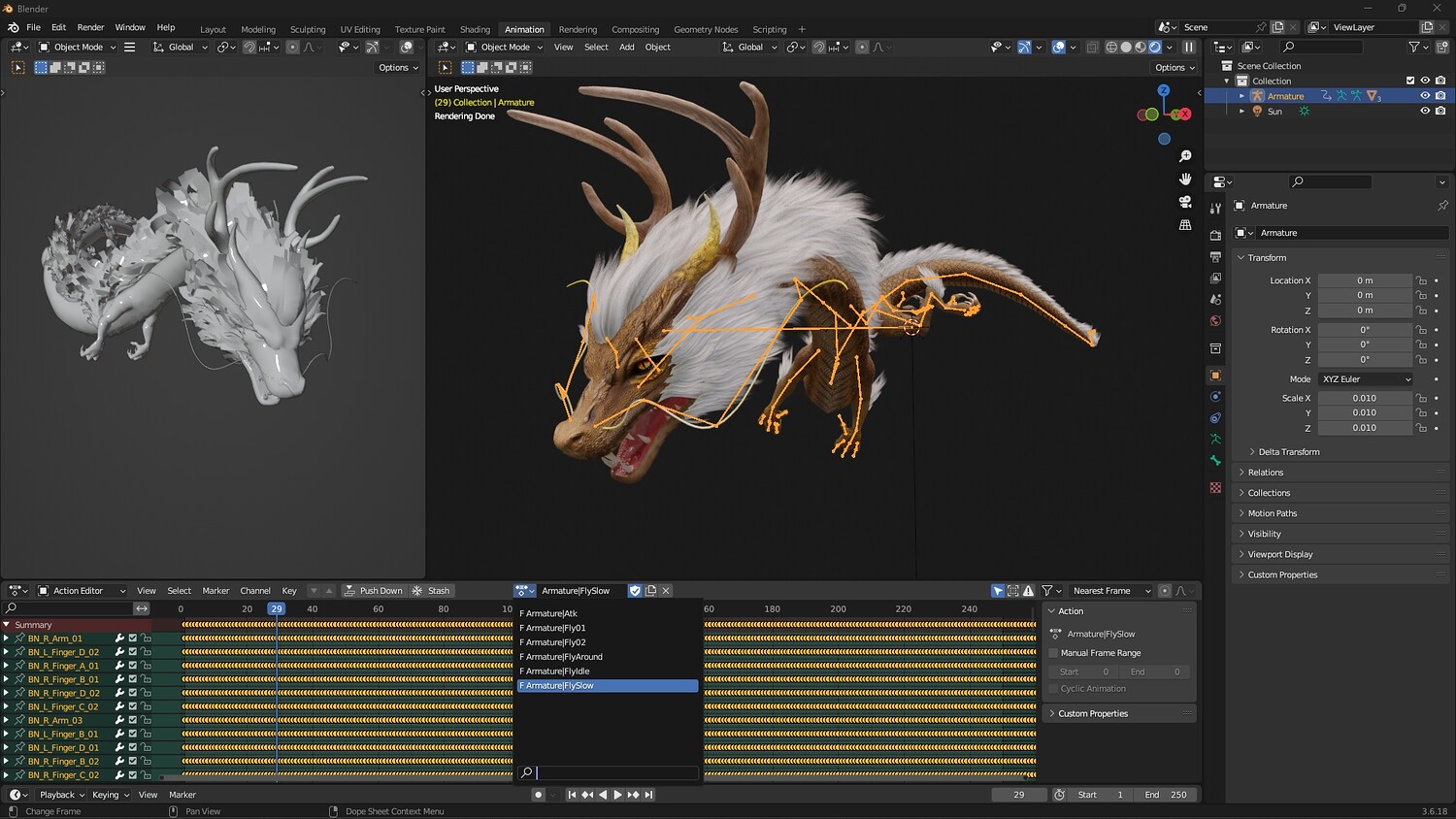Toggle the Collection exclude checkbox in outliner
Image resolution: width=1456 pixels, height=819 pixels.
coord(1410,81)
